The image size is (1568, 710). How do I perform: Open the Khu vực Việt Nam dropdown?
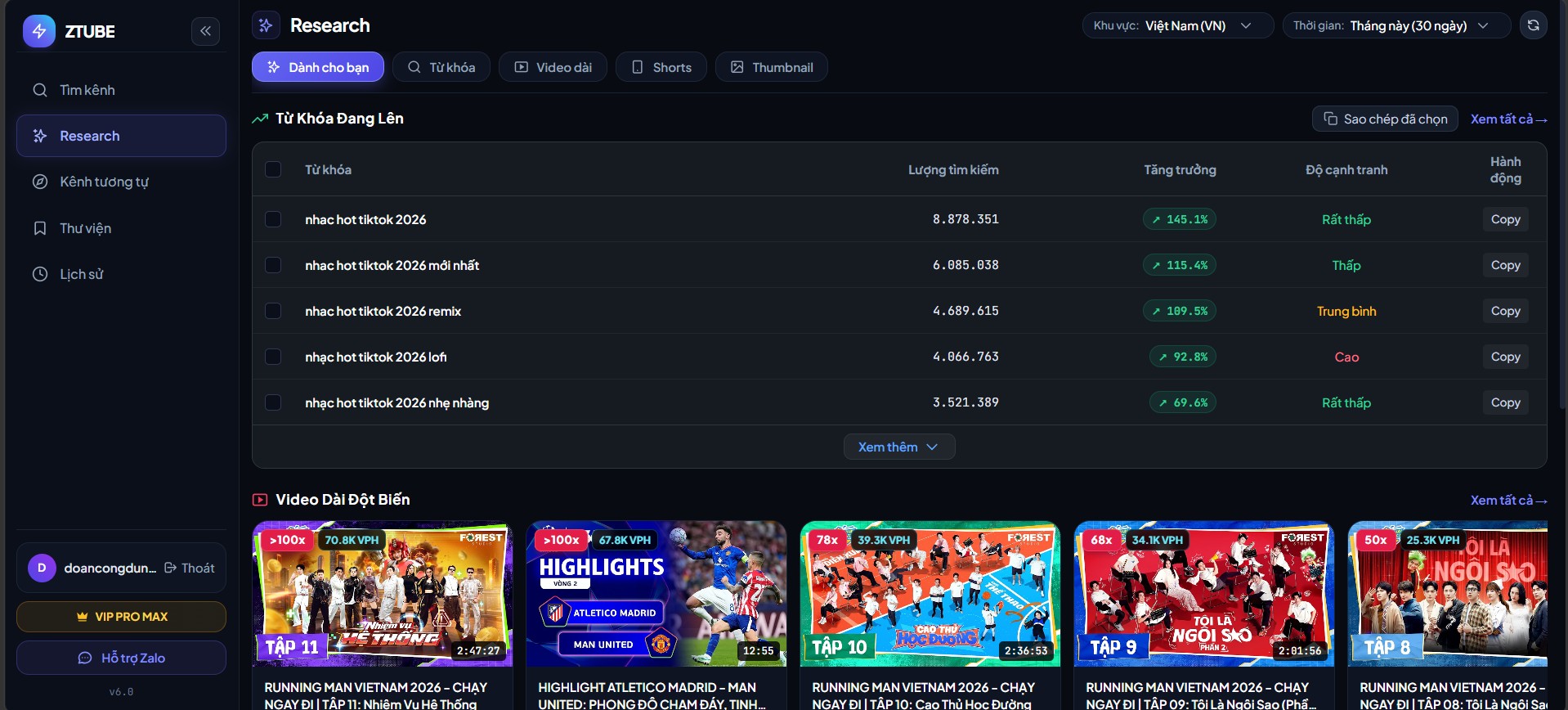pos(1178,25)
